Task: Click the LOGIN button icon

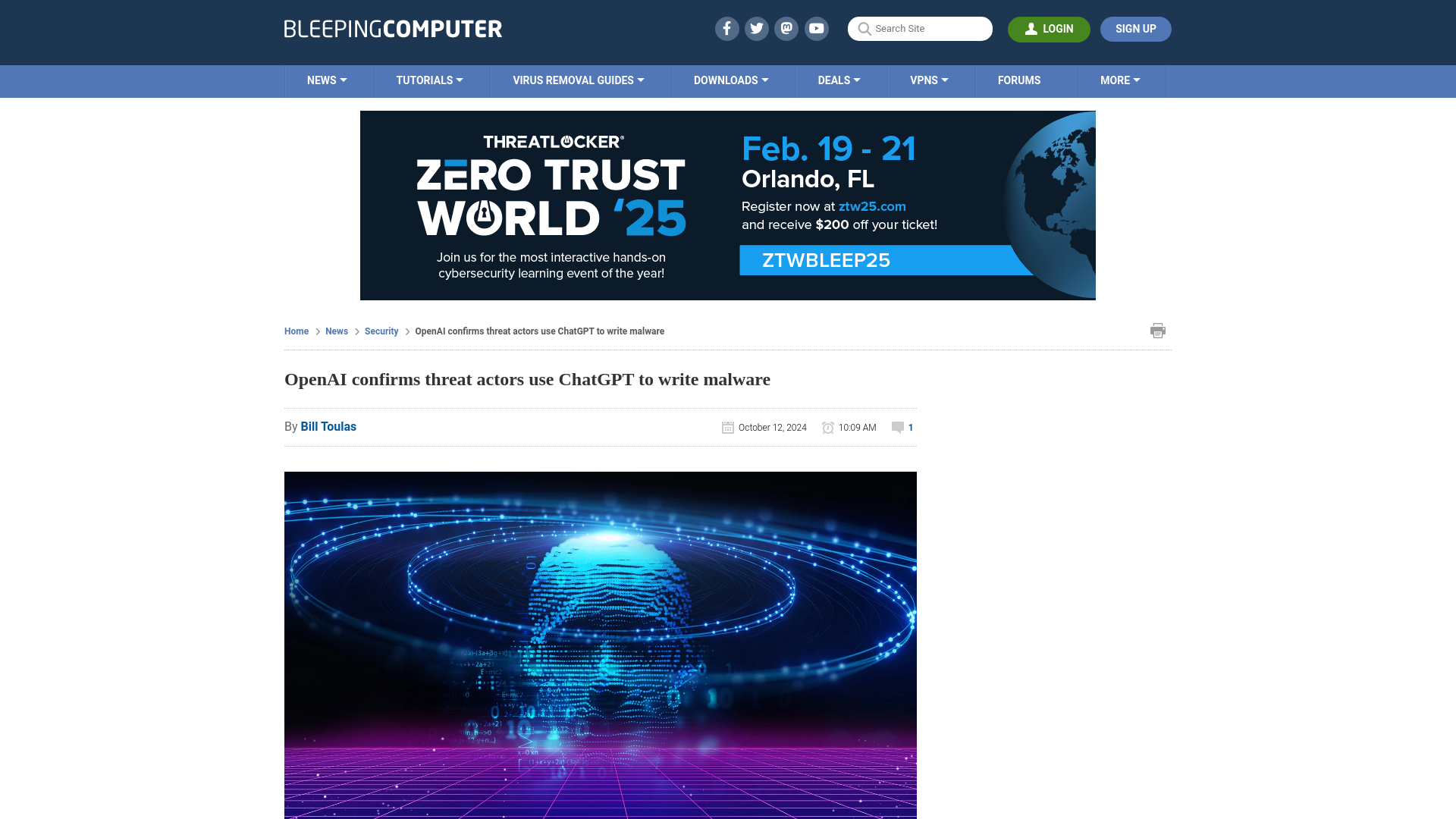Action: coord(1031,28)
